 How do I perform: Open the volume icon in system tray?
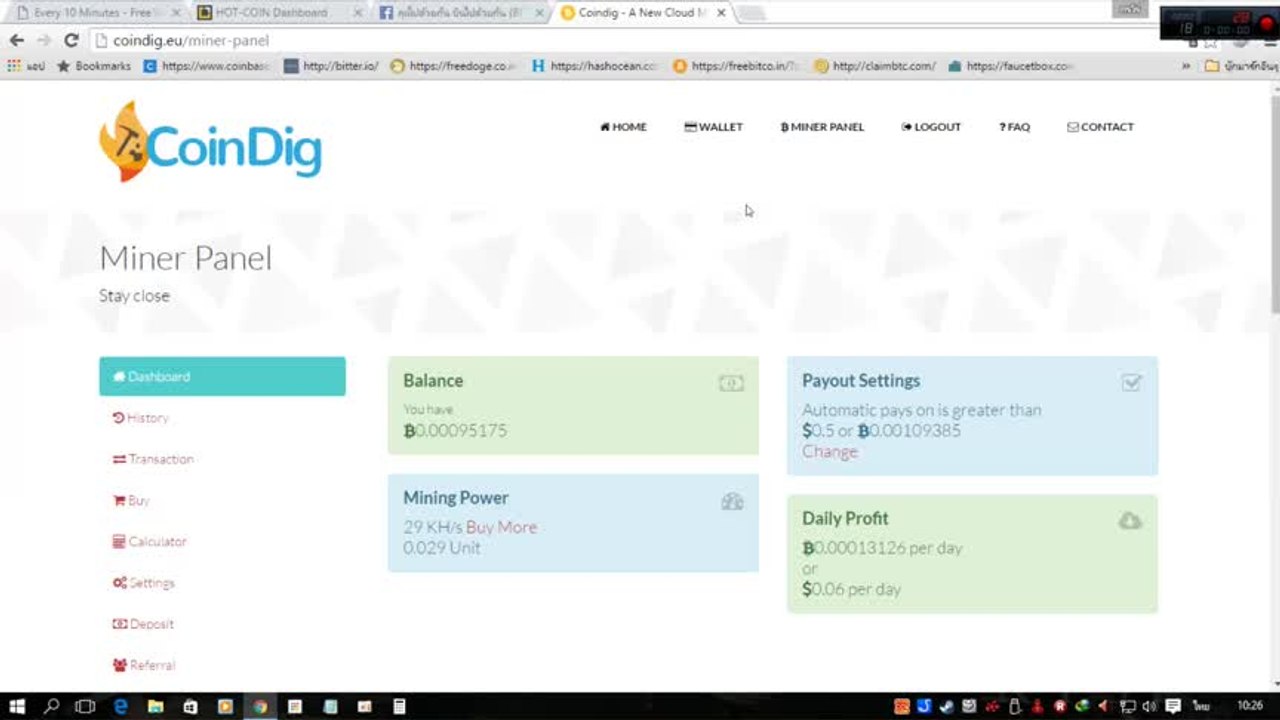(x=1149, y=706)
